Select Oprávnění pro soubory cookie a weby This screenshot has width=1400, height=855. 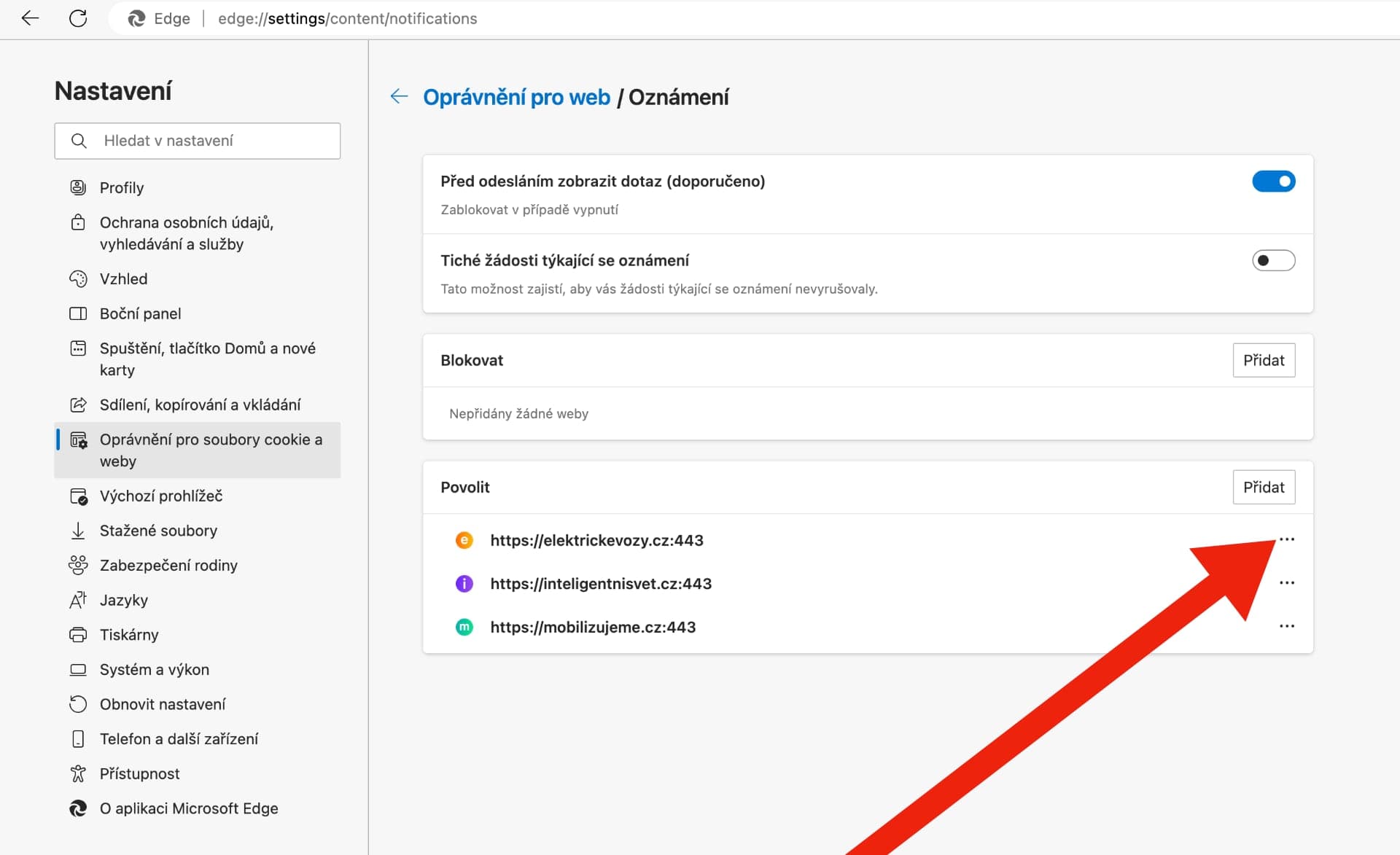point(197,450)
